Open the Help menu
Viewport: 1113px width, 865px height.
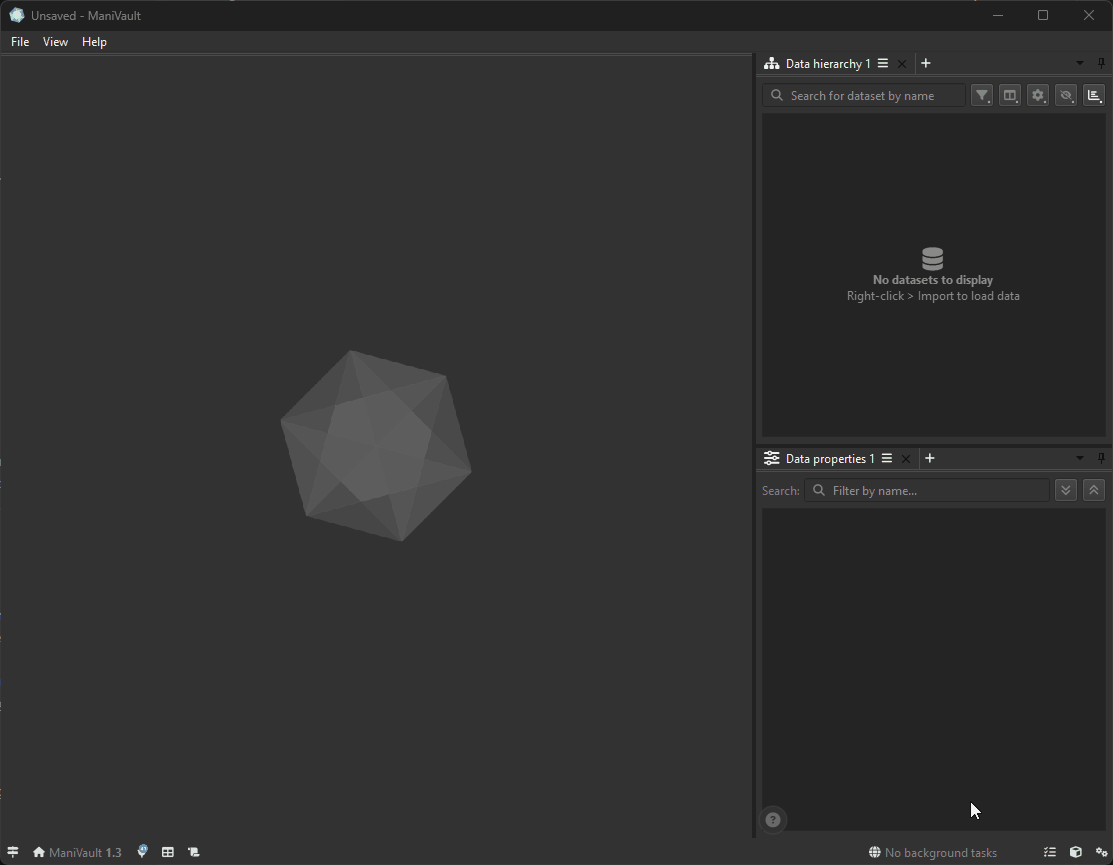tap(94, 42)
